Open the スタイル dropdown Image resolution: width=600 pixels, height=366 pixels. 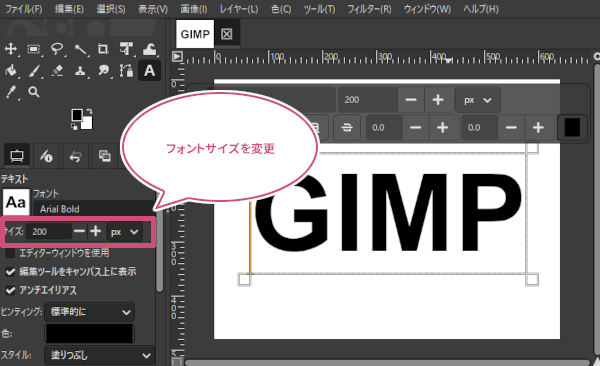(x=99, y=355)
